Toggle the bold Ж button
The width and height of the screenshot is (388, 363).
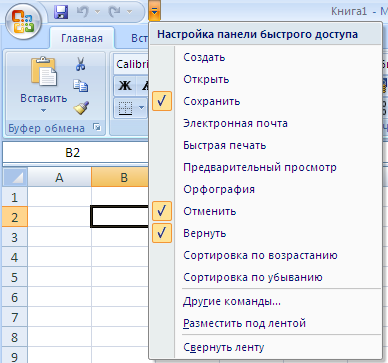point(125,86)
